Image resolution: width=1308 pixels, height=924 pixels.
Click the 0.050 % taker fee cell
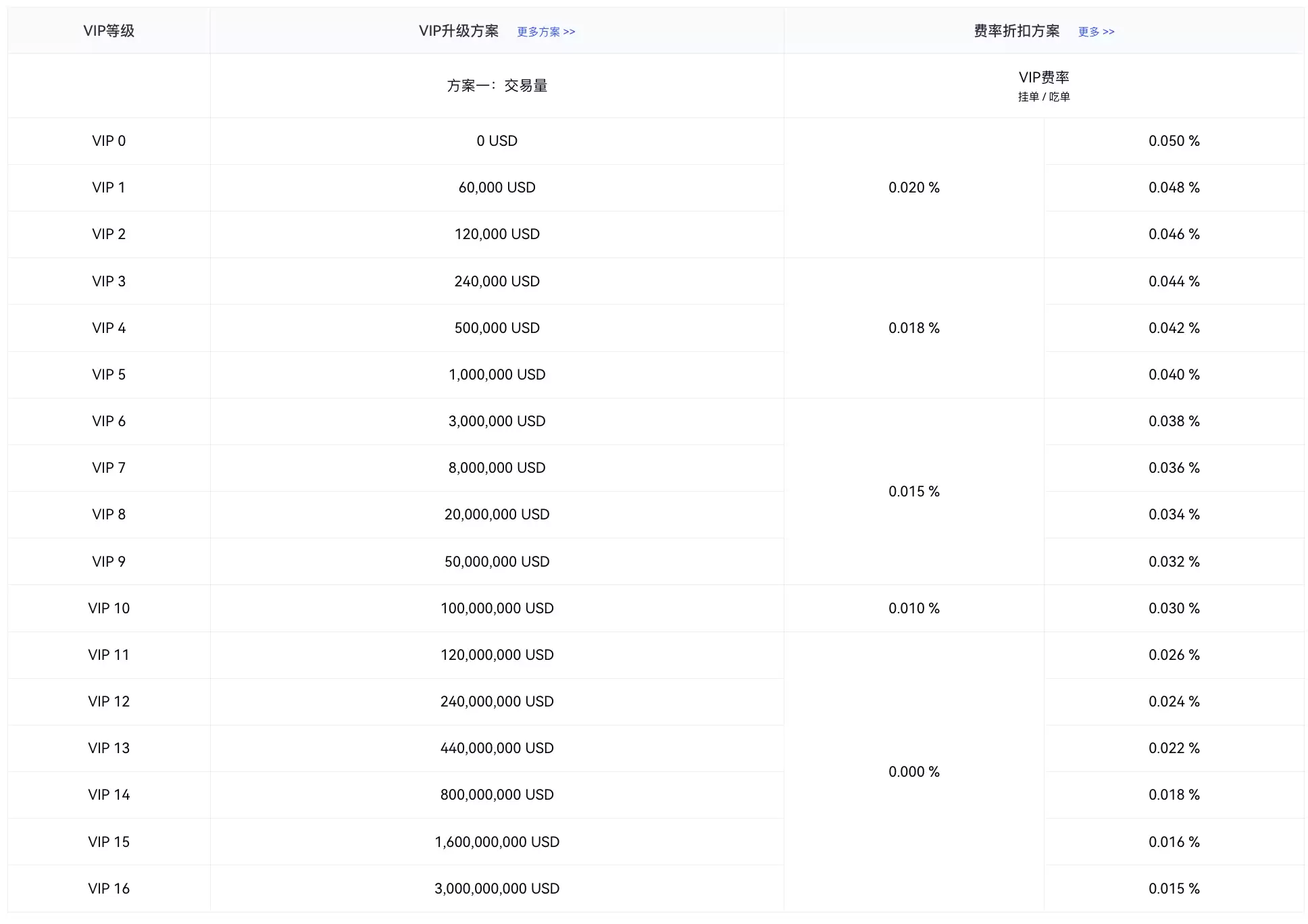click(x=1174, y=141)
